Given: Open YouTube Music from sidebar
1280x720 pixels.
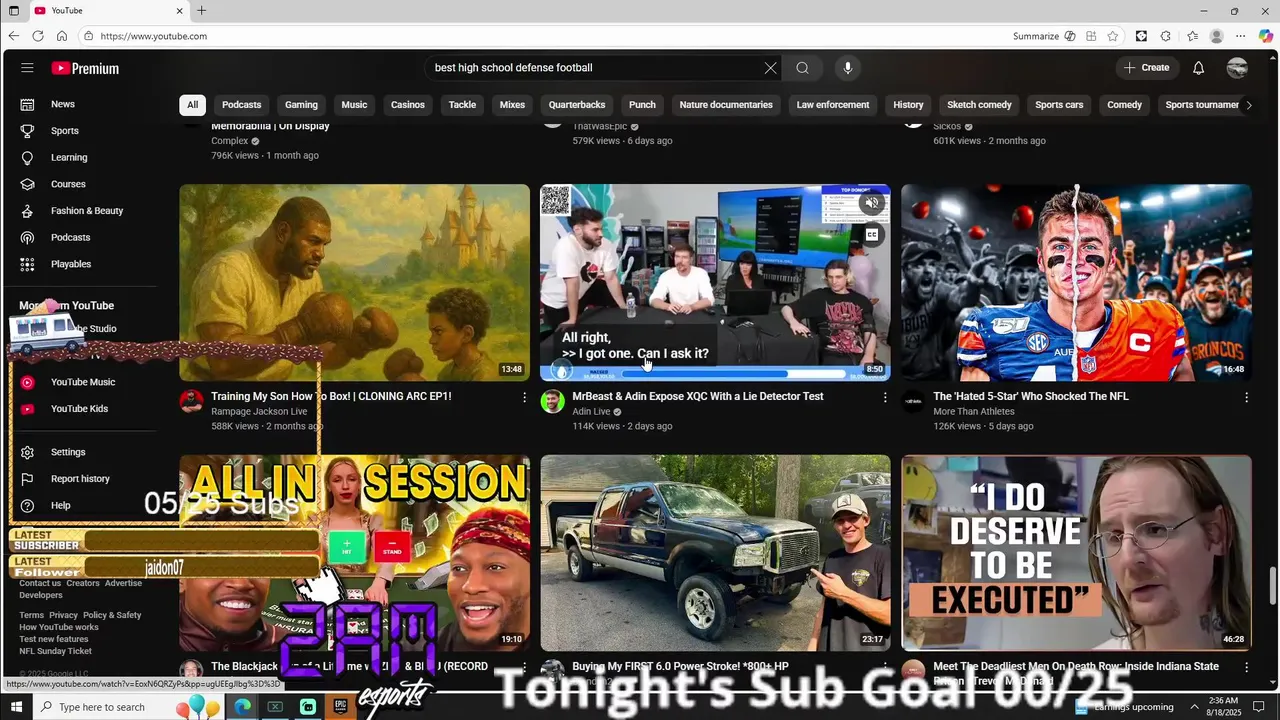Looking at the screenshot, I should click(x=82, y=382).
